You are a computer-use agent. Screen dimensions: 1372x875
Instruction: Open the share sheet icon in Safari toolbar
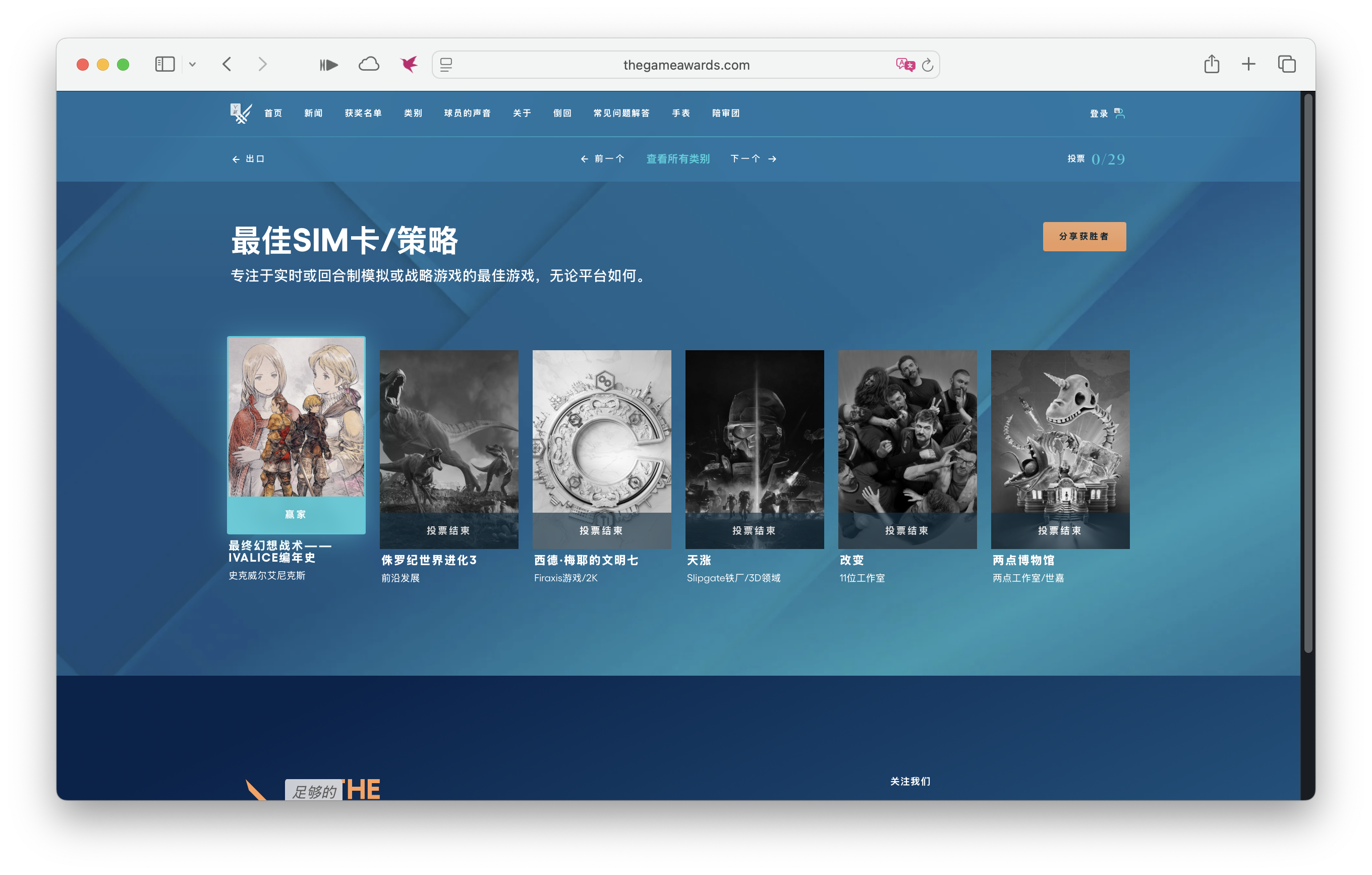(1211, 64)
